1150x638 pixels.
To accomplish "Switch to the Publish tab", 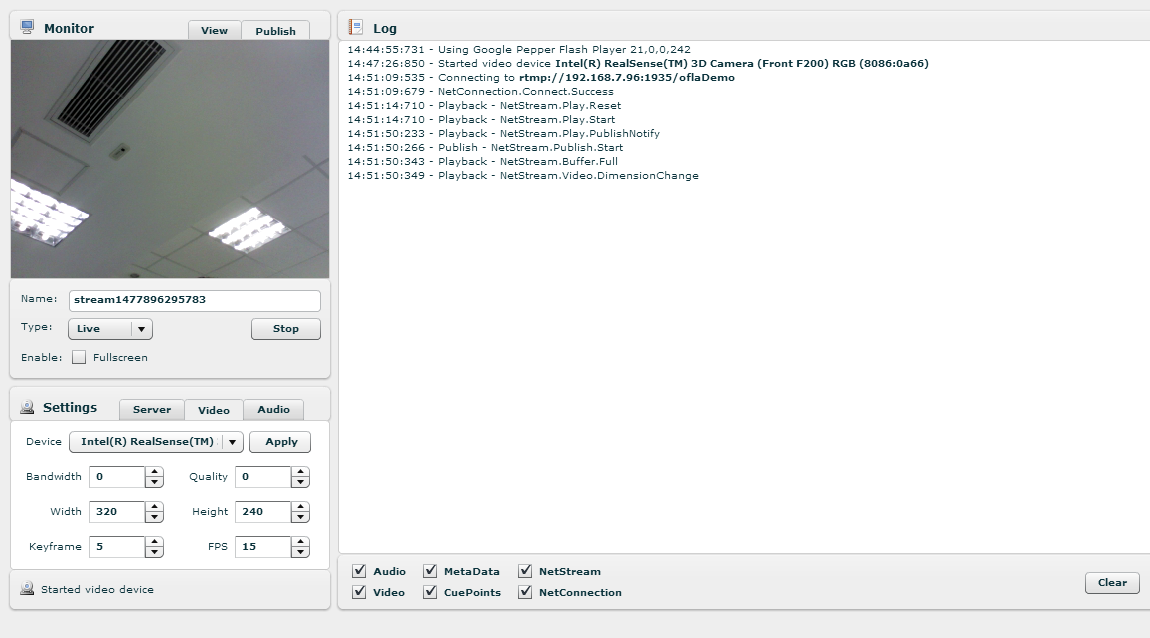I will tap(275, 30).
